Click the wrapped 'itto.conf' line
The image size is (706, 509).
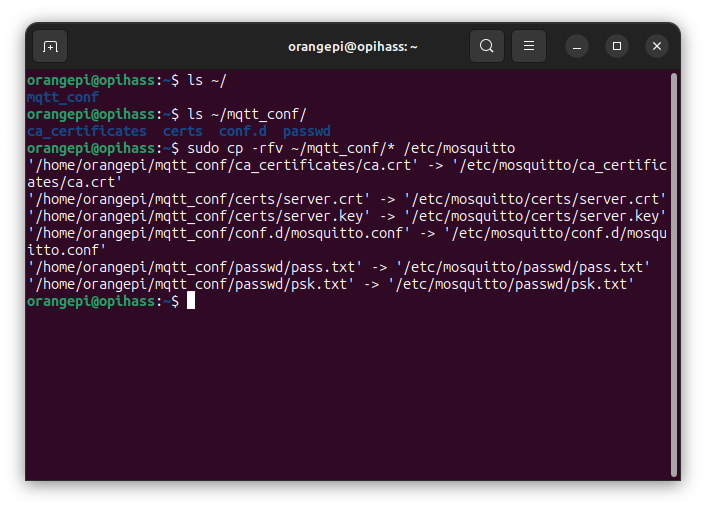pyautogui.click(x=67, y=250)
